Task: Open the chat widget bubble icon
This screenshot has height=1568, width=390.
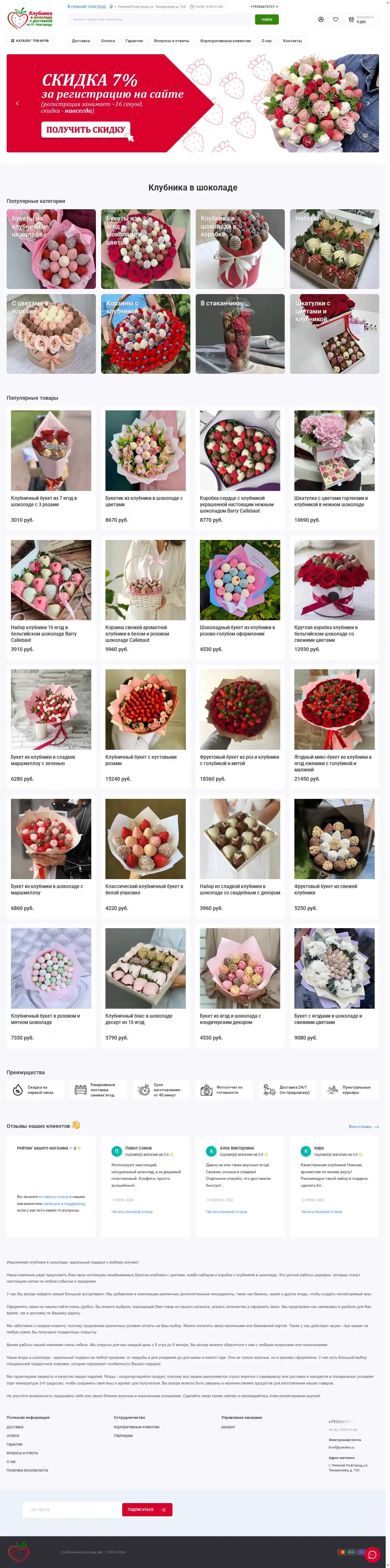Action: point(372,1555)
